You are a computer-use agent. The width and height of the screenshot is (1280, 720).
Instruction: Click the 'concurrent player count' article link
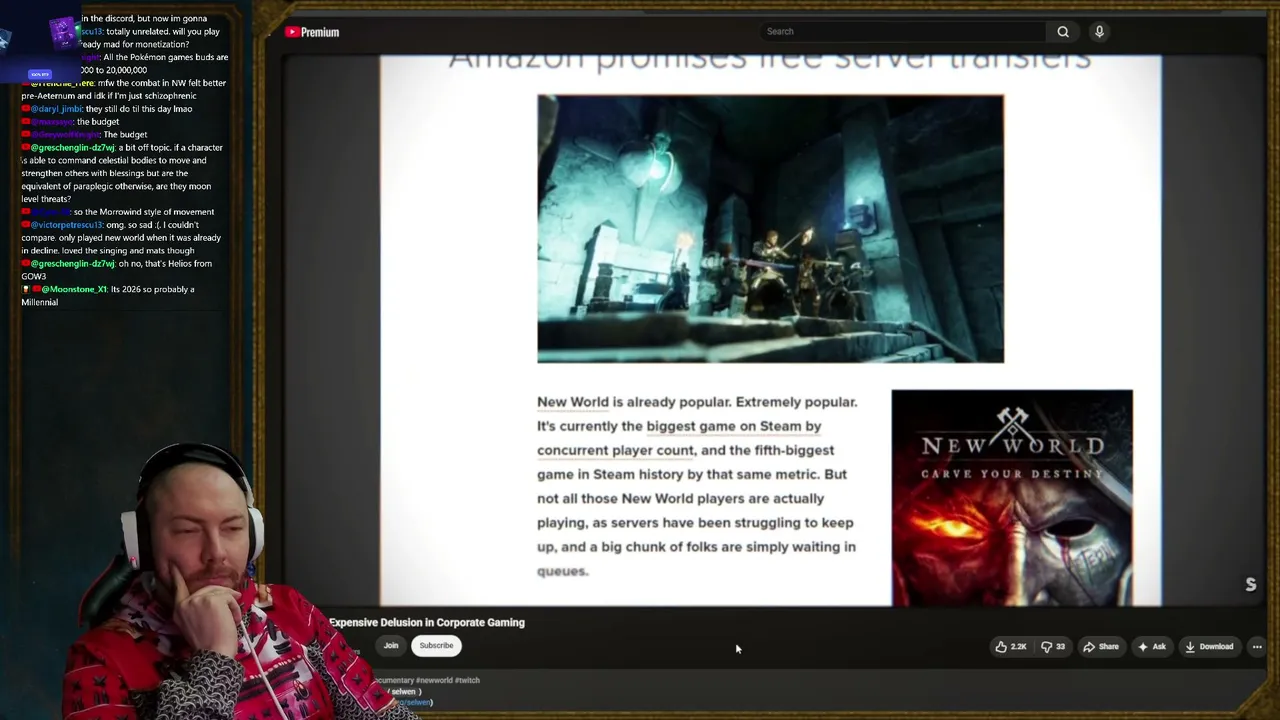click(x=615, y=450)
